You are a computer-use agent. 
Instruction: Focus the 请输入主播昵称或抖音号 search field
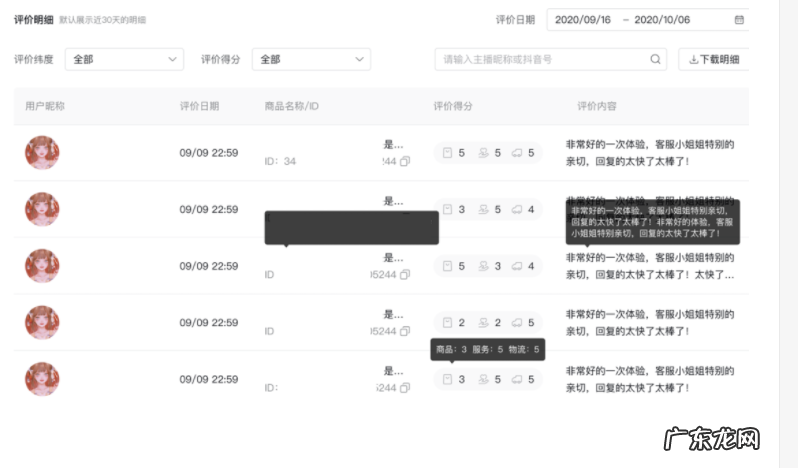coord(551,60)
